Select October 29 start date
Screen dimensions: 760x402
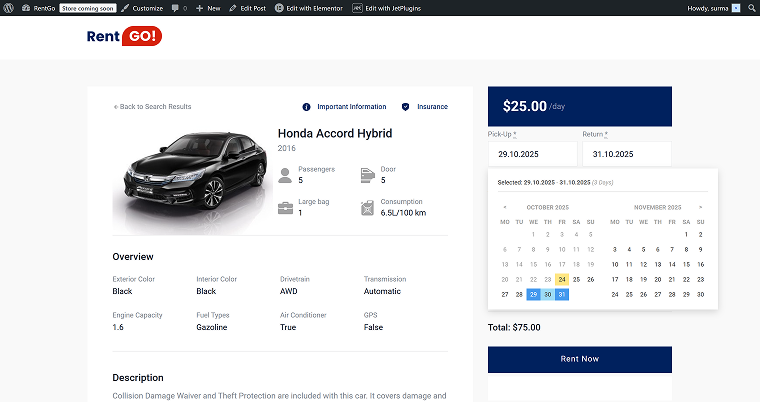[533, 294]
